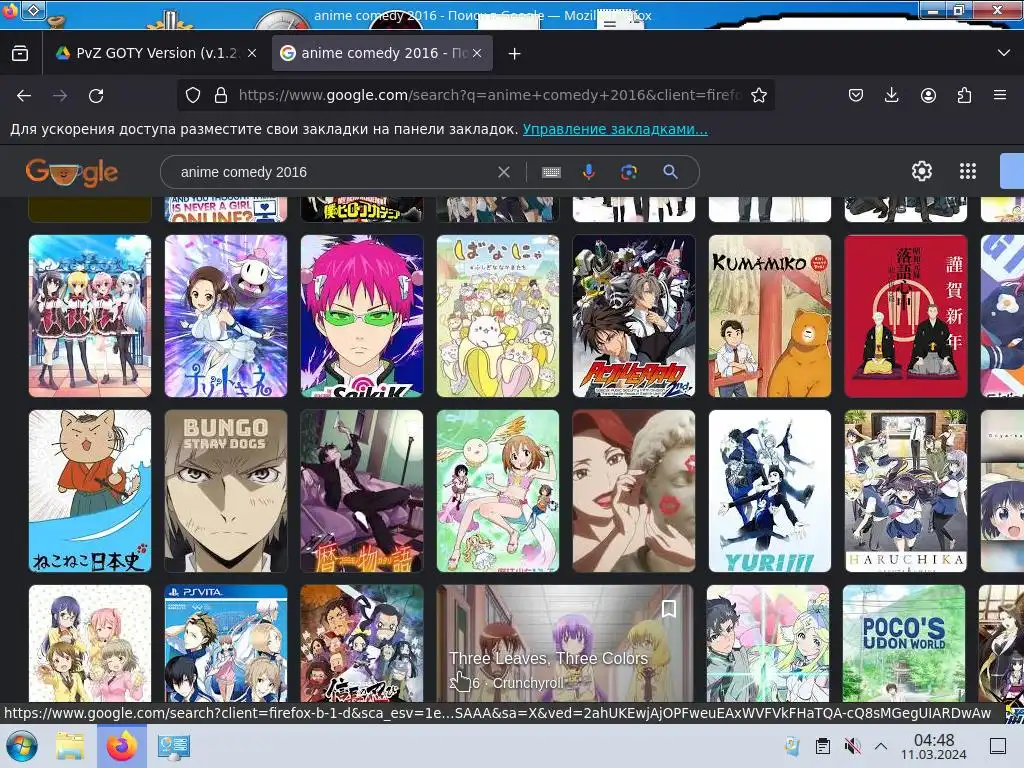Open Google Lens image search
Image resolution: width=1024 pixels, height=768 pixels.
(x=629, y=172)
